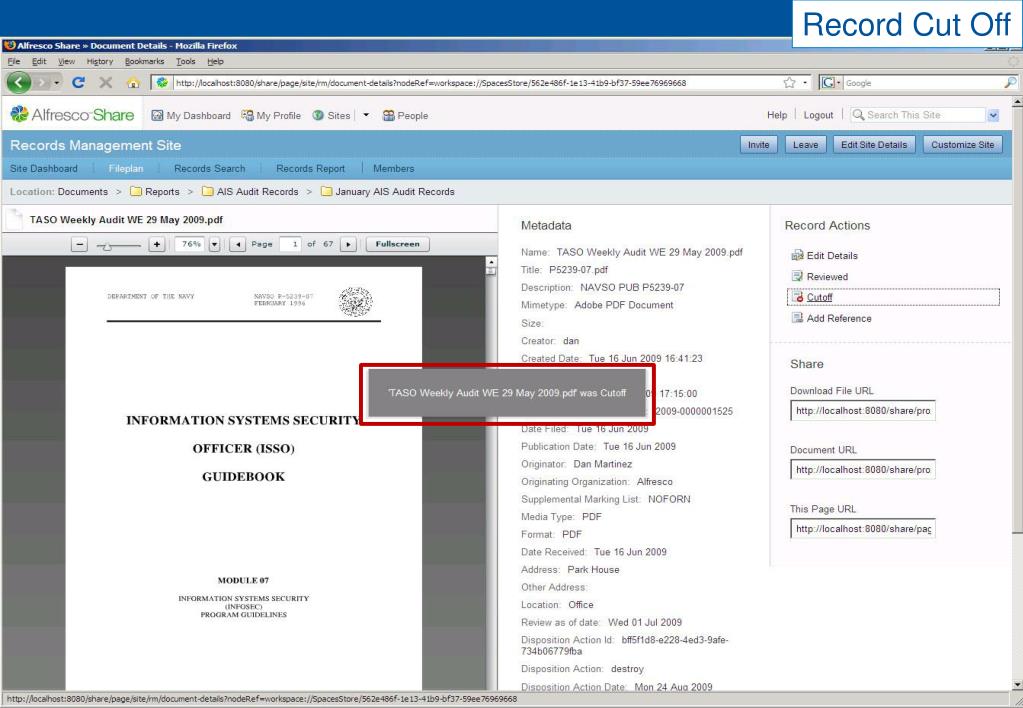Switch to Fileplan tab
The width and height of the screenshot is (1023, 708).
[x=126, y=168]
